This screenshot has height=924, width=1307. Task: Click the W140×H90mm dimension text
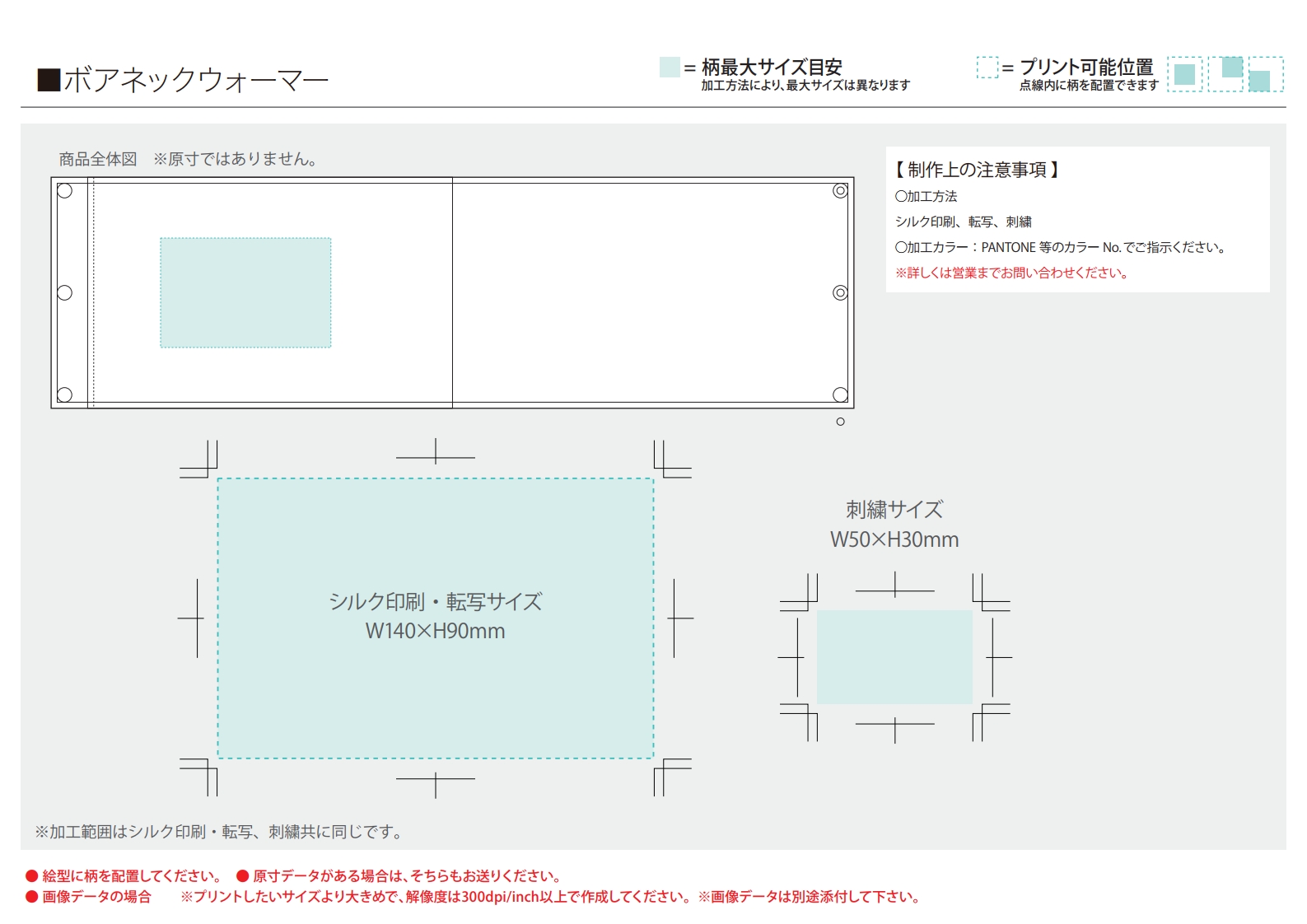click(x=436, y=631)
